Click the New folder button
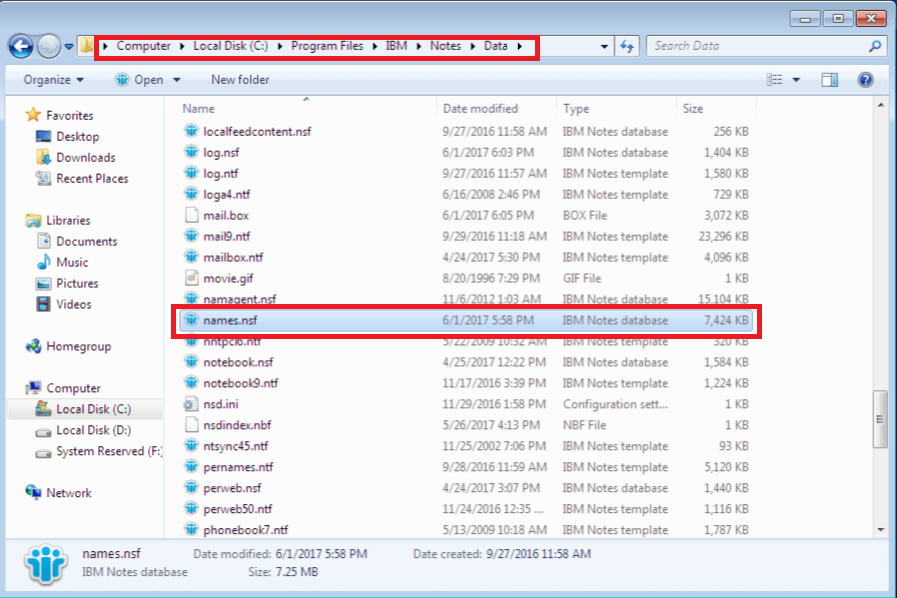 [x=240, y=80]
